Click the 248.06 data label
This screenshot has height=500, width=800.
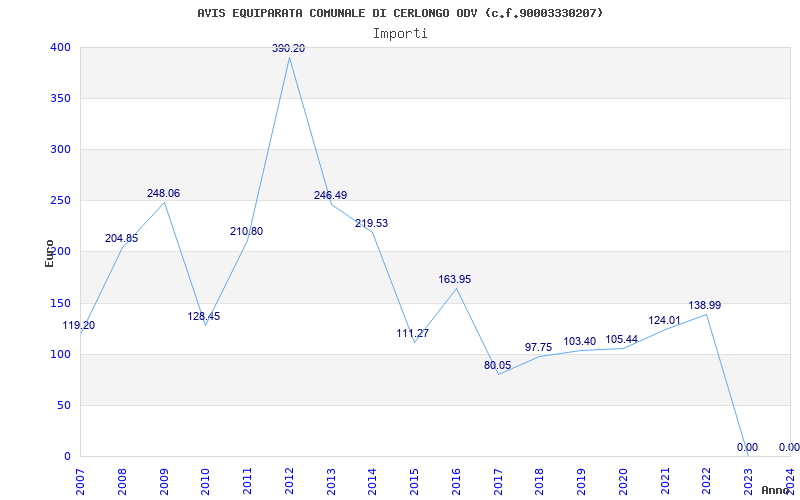click(x=163, y=193)
